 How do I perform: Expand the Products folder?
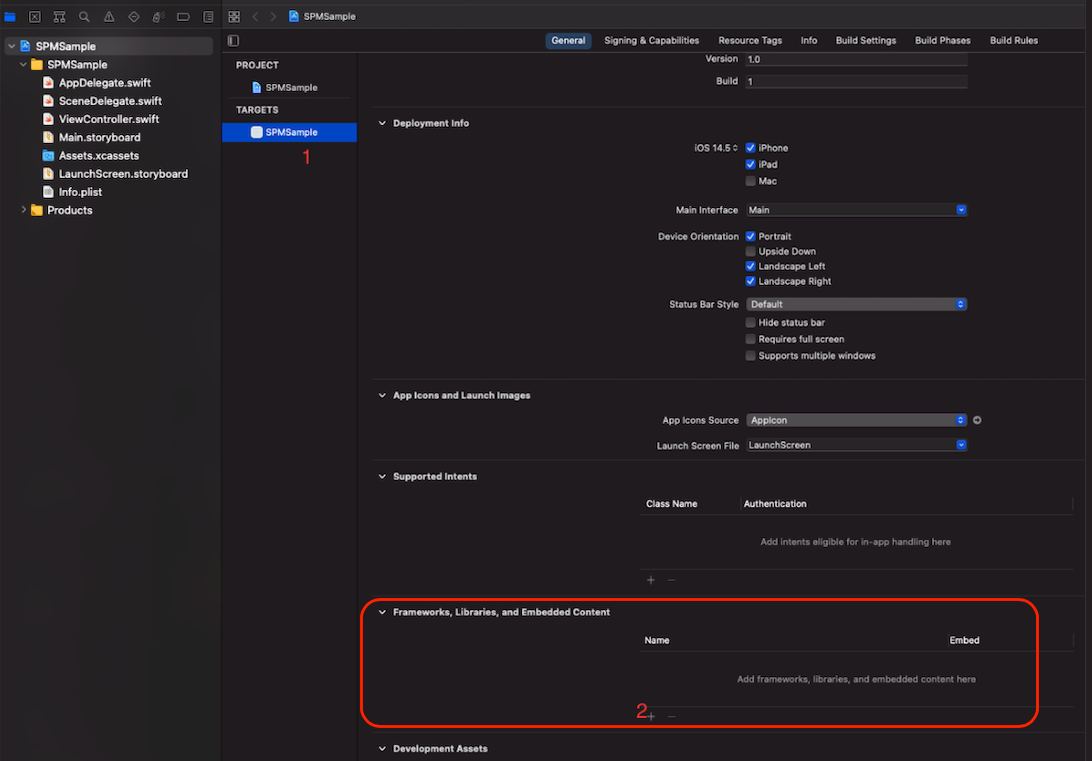pyautogui.click(x=24, y=210)
